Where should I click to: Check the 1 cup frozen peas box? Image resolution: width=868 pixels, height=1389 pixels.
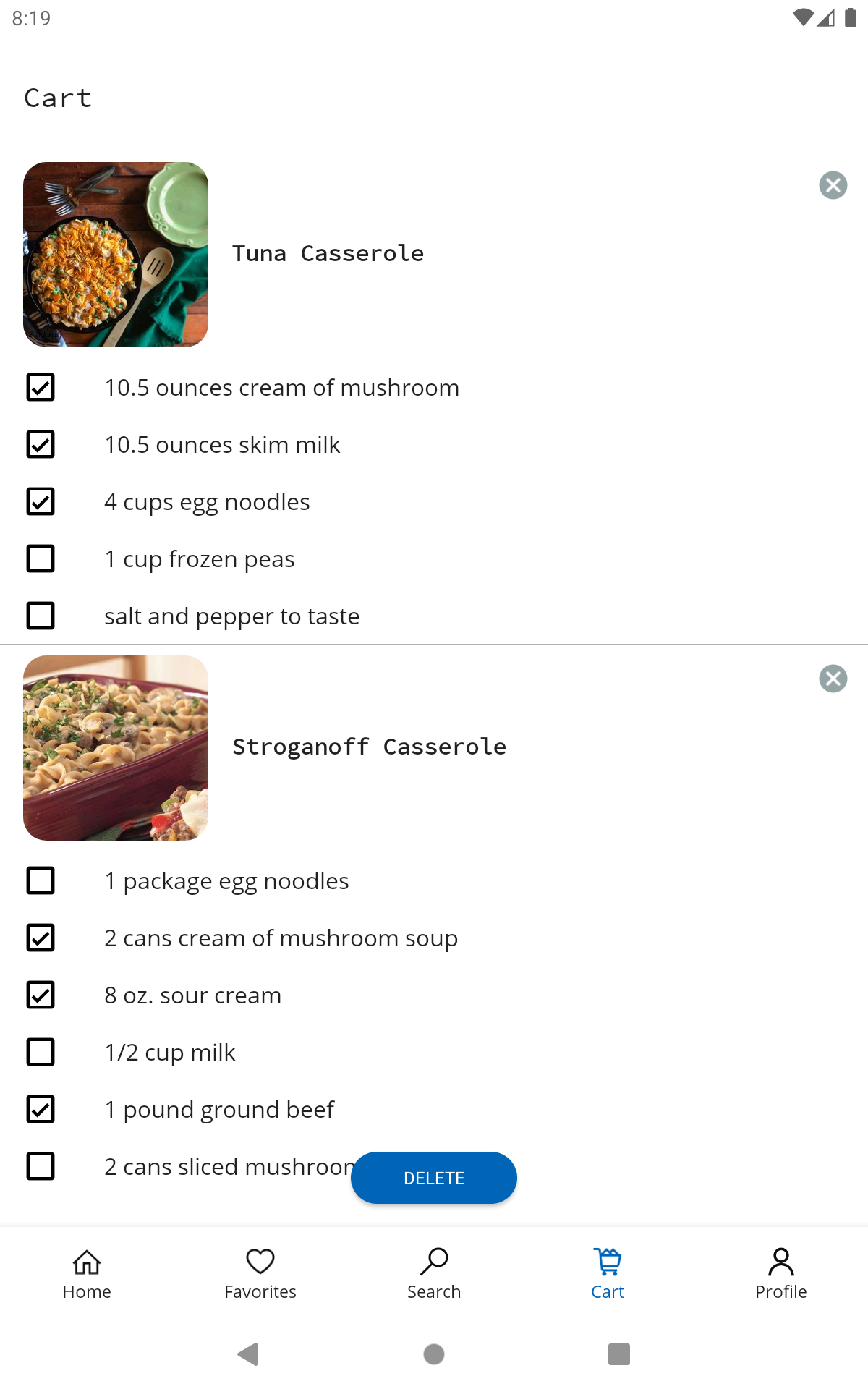[x=41, y=558]
